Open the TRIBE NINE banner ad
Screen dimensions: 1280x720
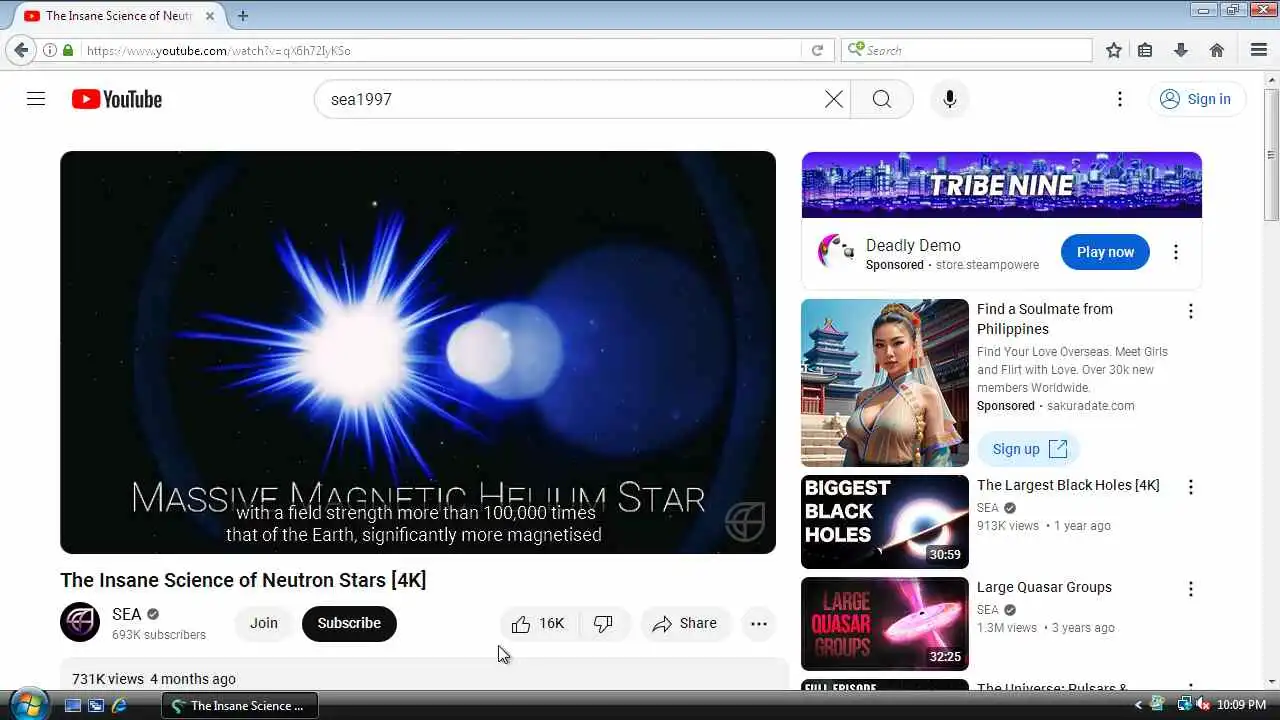click(x=1001, y=185)
